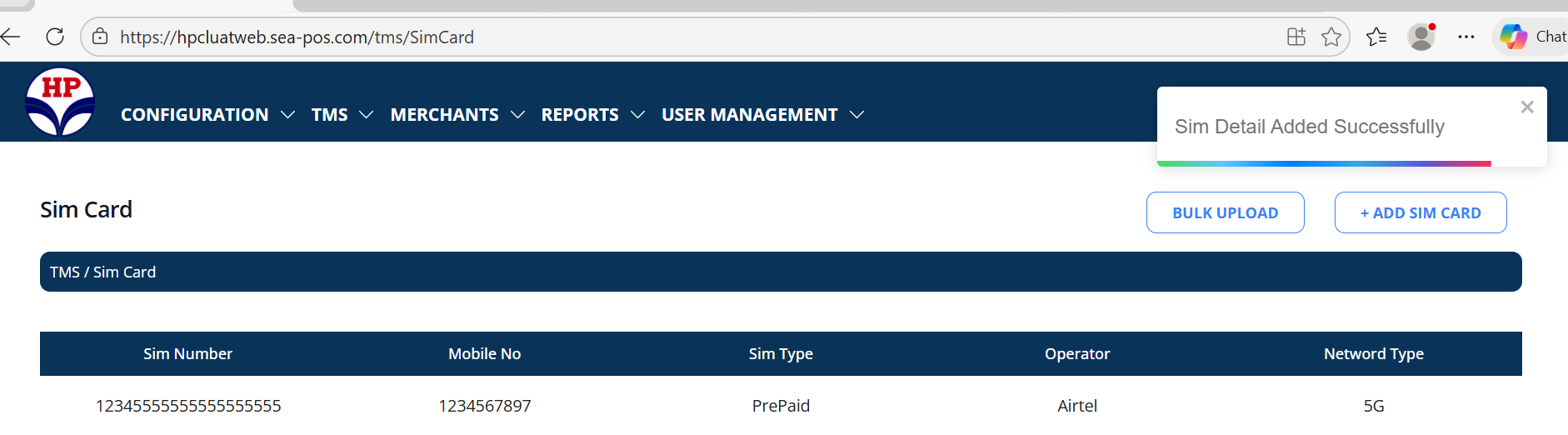Open the Reports menu
The image size is (1568, 435).
coord(592,114)
